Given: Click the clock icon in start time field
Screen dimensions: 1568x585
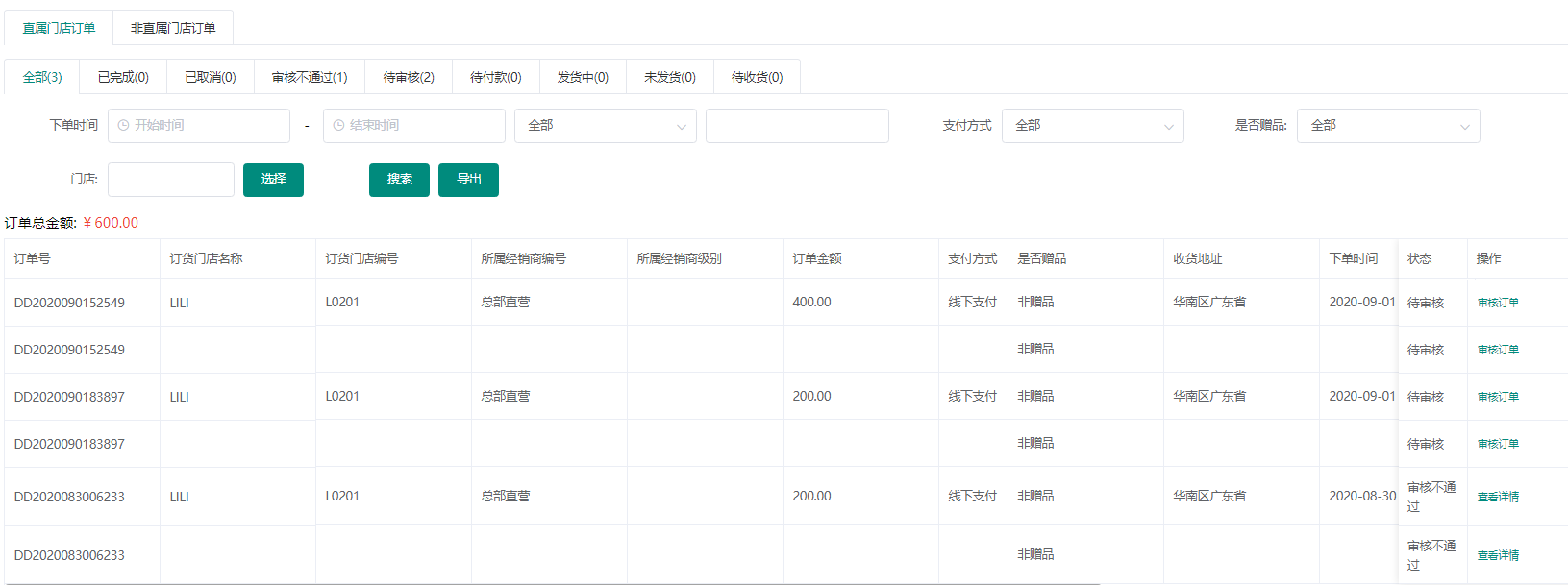Looking at the screenshot, I should (123, 126).
